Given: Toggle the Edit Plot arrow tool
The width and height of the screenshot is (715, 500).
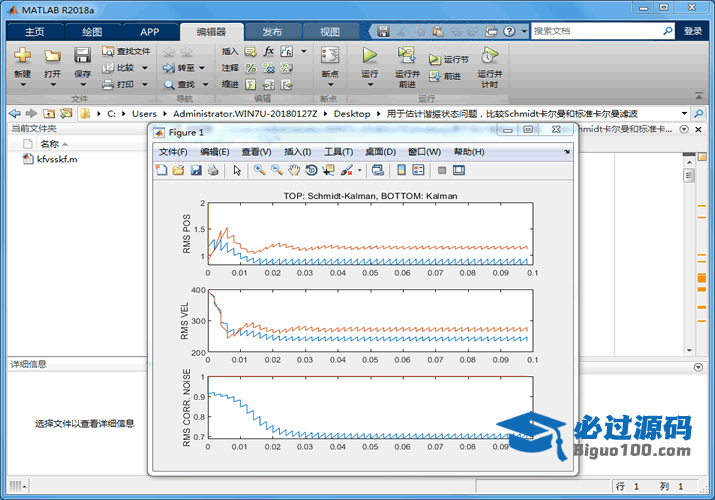Looking at the screenshot, I should (237, 170).
